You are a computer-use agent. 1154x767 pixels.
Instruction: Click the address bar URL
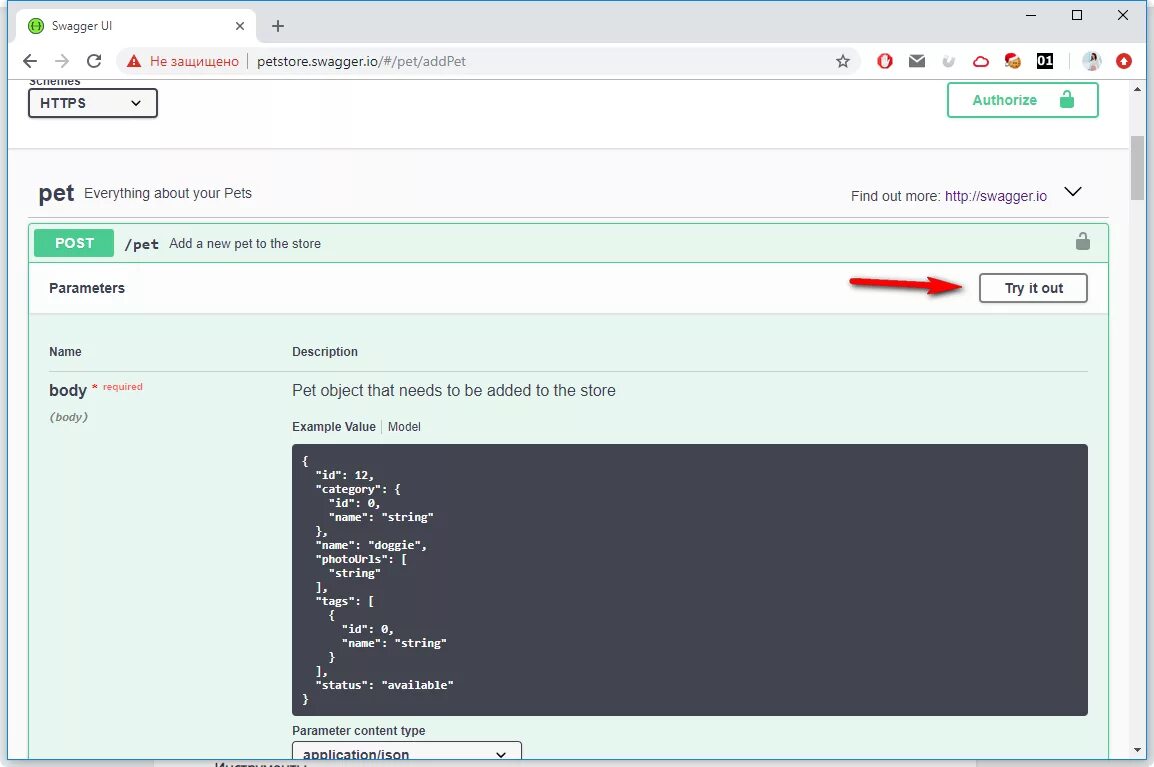click(x=361, y=61)
